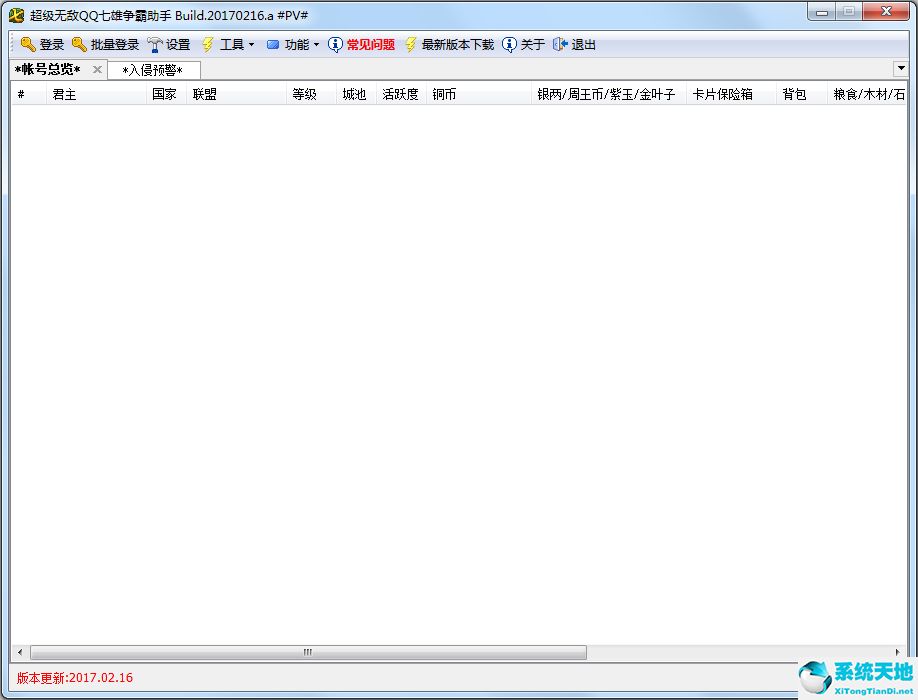Click the 版本更新:2017.02.16 status text
Image resolution: width=918 pixels, height=700 pixels.
(x=74, y=678)
